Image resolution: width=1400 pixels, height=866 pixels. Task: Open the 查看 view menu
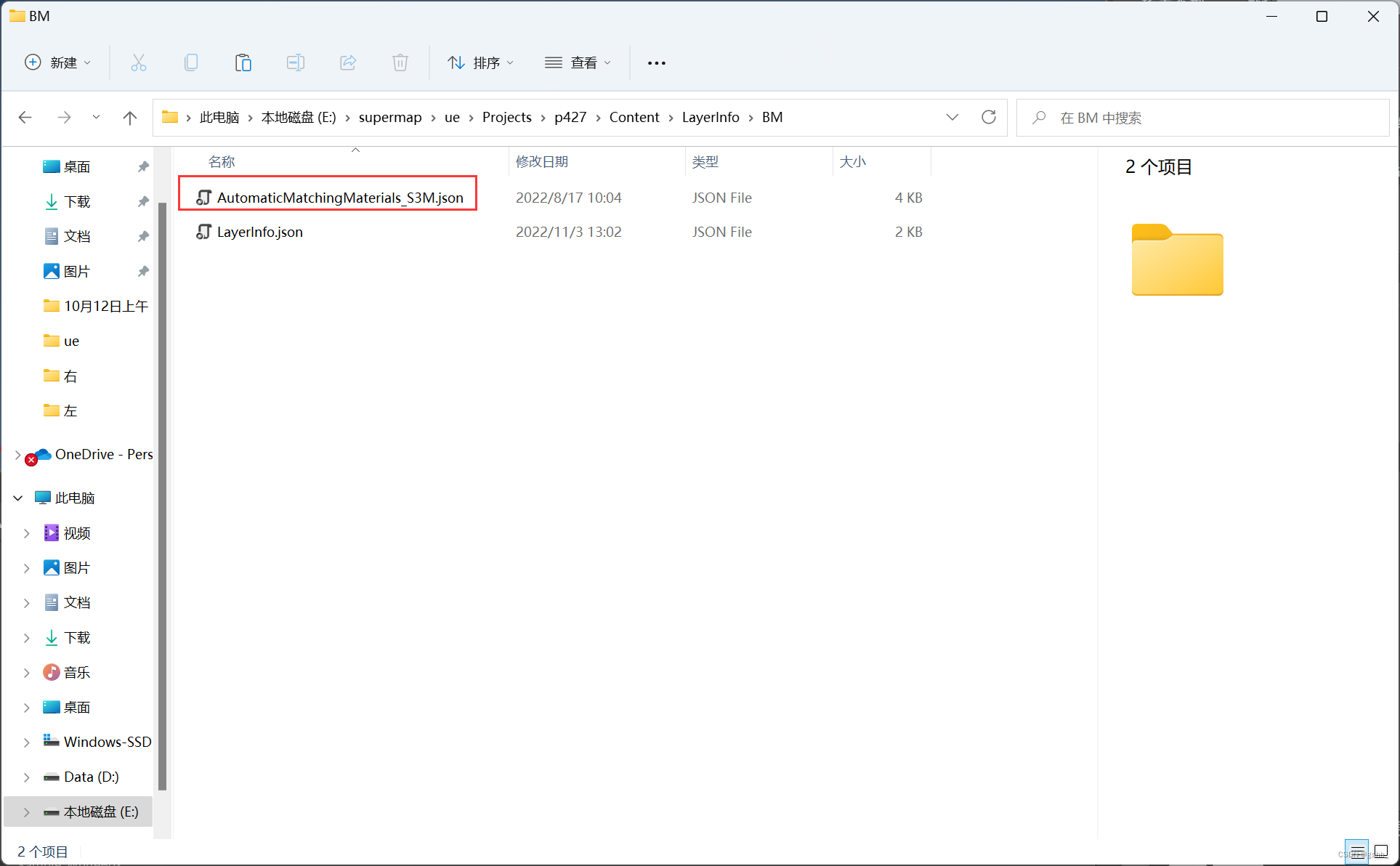[578, 62]
